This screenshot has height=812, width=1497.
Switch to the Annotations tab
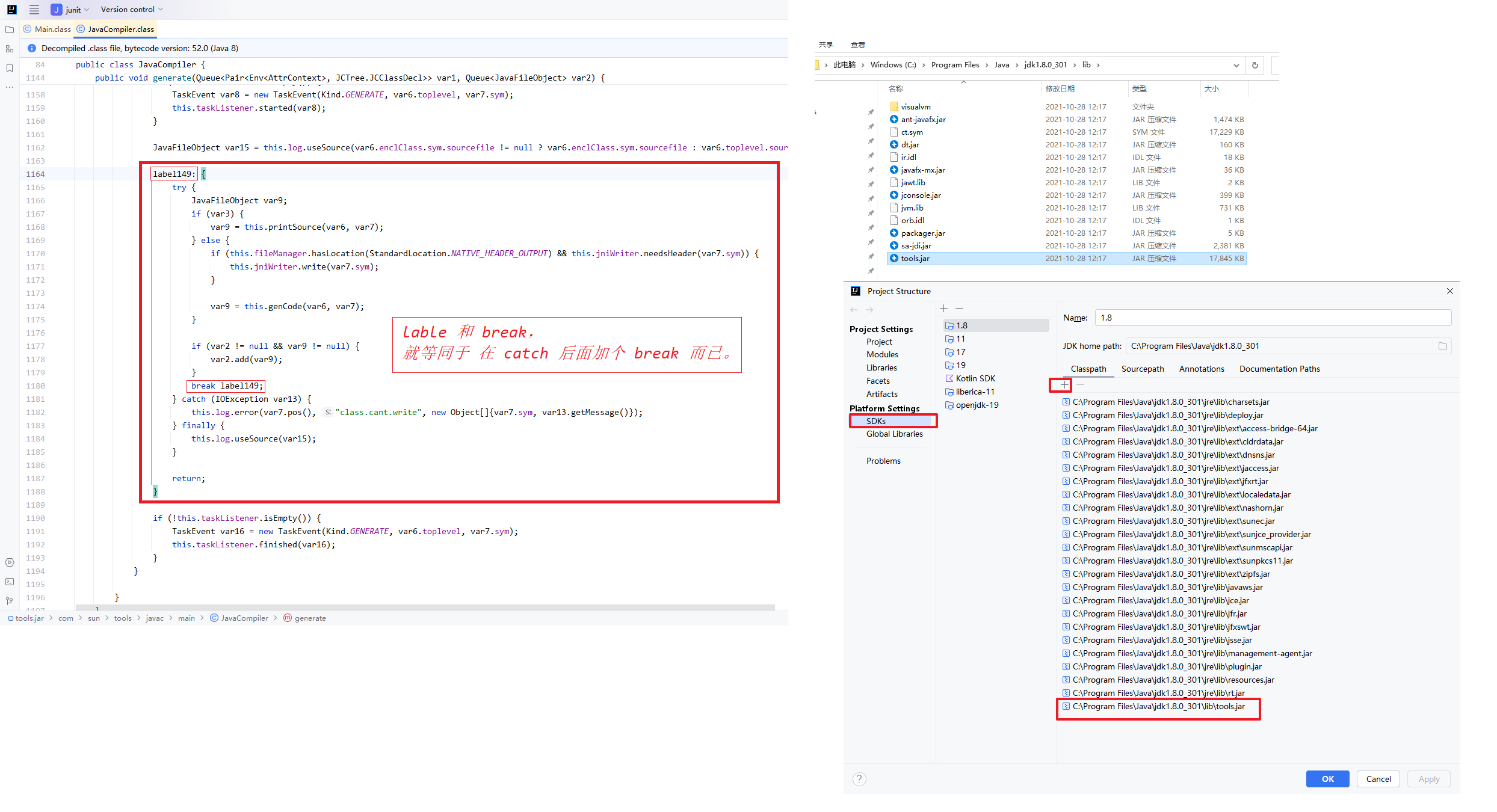1201,369
